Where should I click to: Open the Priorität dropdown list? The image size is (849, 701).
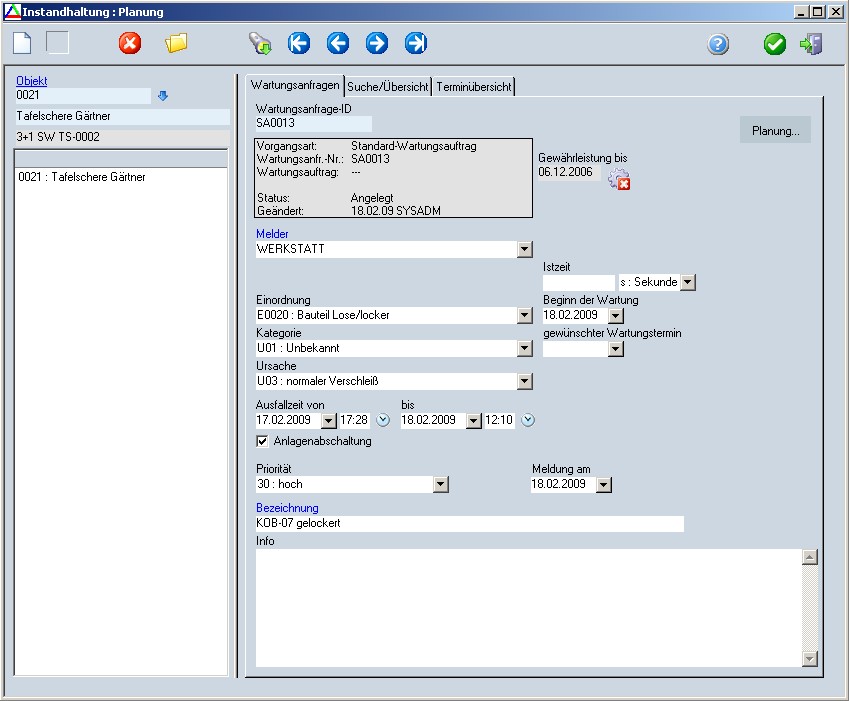pos(441,484)
